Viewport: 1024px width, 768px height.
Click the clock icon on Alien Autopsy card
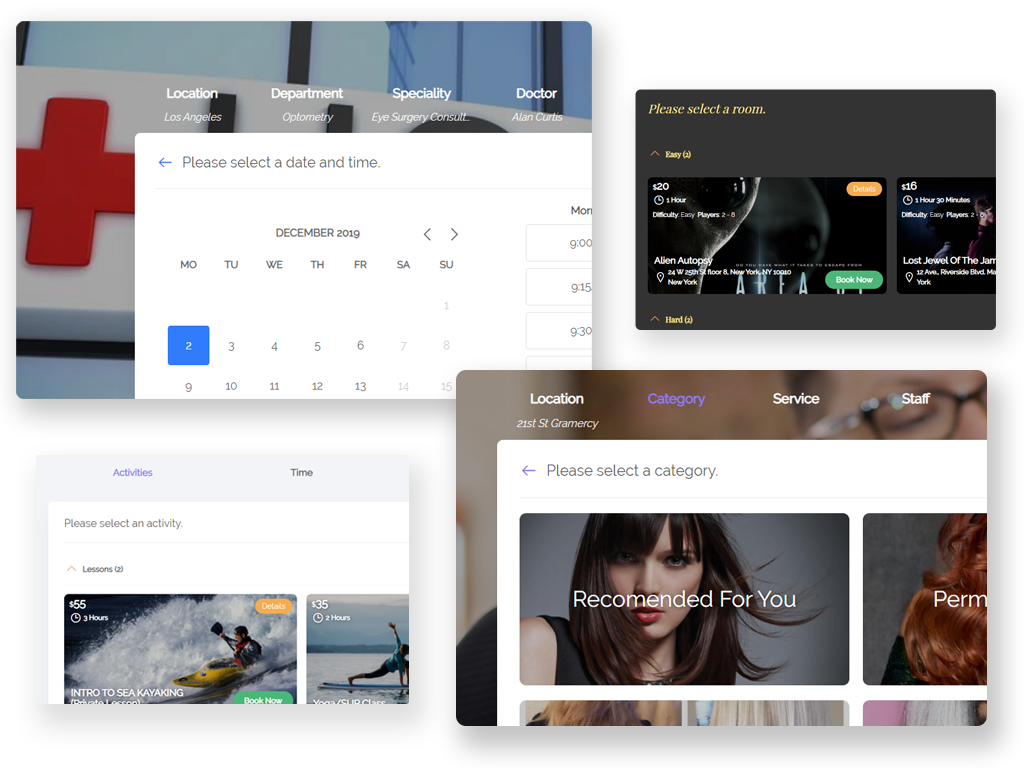[x=658, y=200]
